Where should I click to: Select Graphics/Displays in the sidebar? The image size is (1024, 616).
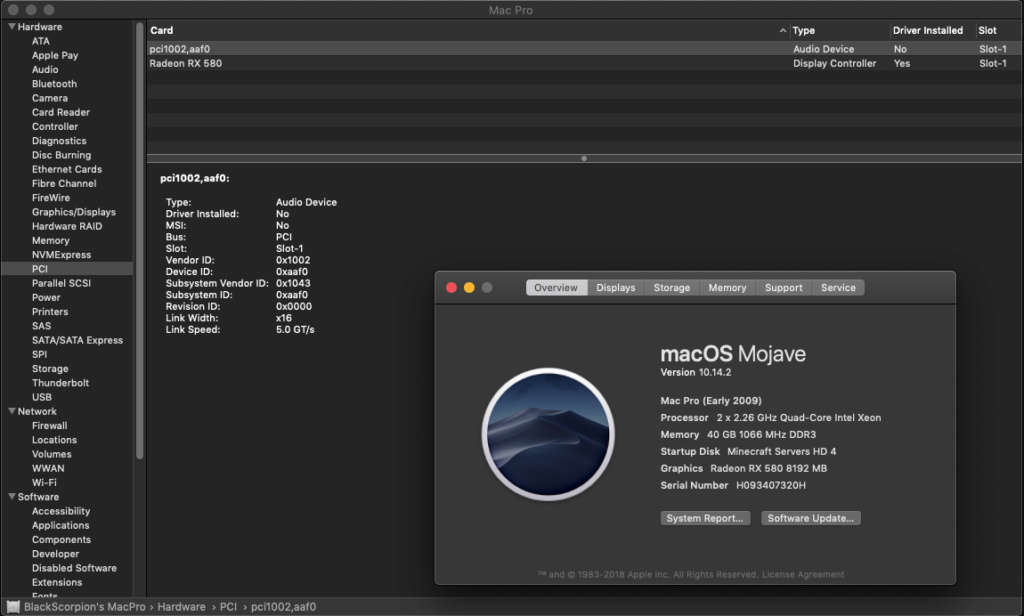click(x=74, y=212)
